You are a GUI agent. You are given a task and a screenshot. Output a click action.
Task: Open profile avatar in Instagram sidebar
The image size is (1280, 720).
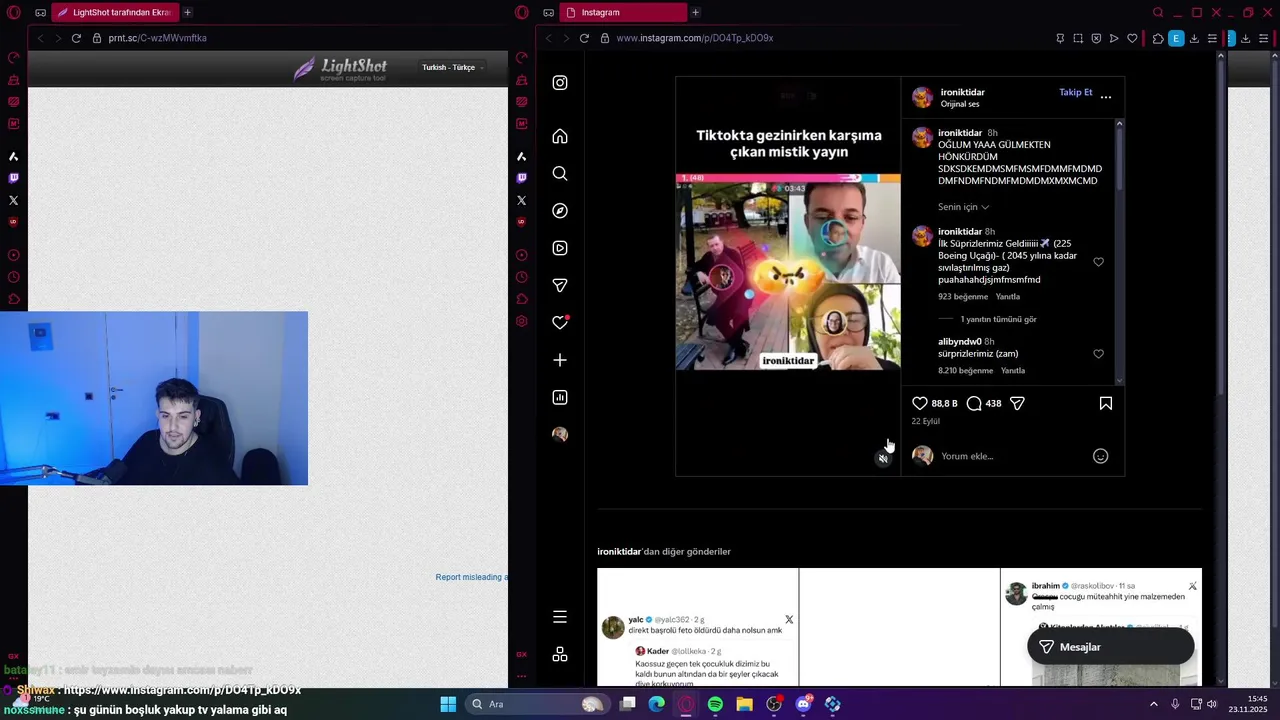coord(560,434)
